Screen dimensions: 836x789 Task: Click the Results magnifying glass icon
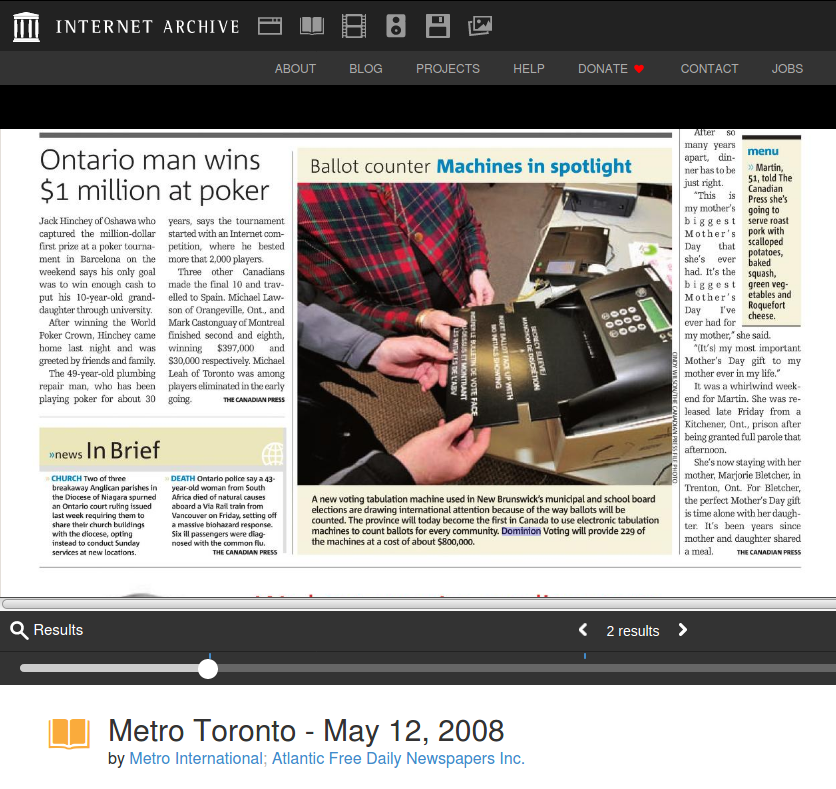click(x=19, y=630)
